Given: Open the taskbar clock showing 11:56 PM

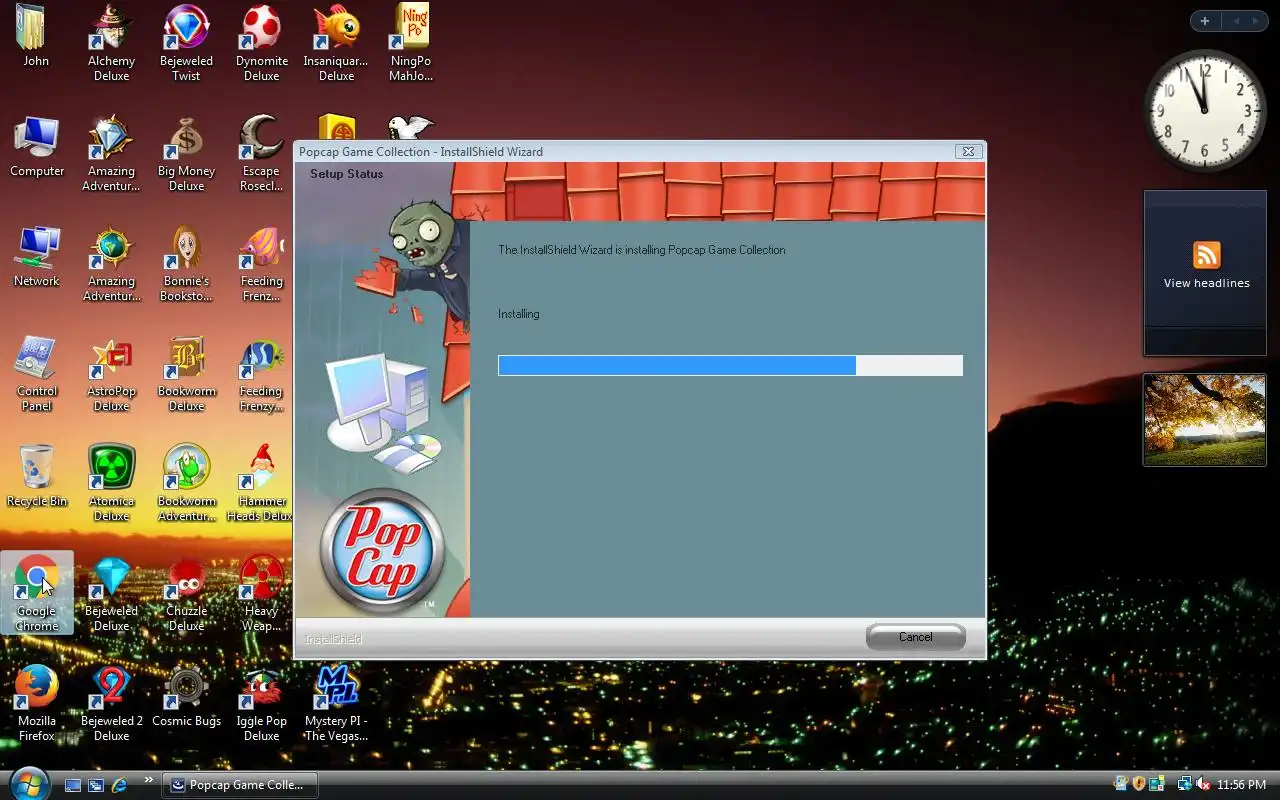Looking at the screenshot, I should point(1242,785).
